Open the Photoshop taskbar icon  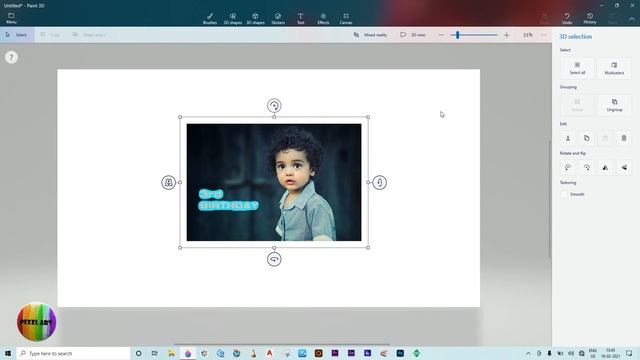(x=400, y=353)
